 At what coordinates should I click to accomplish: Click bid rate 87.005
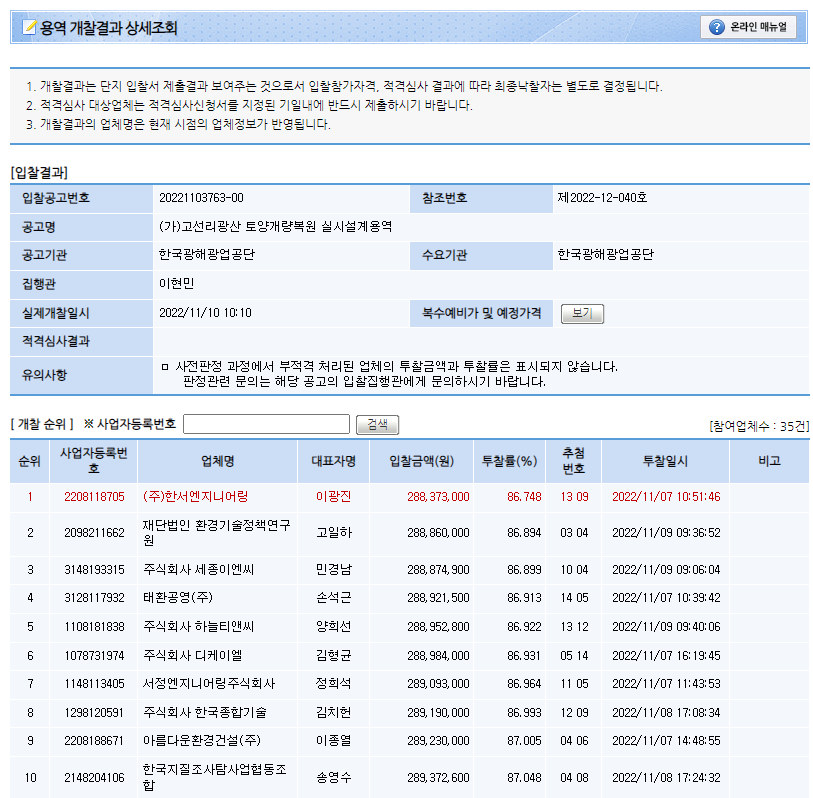point(524,741)
